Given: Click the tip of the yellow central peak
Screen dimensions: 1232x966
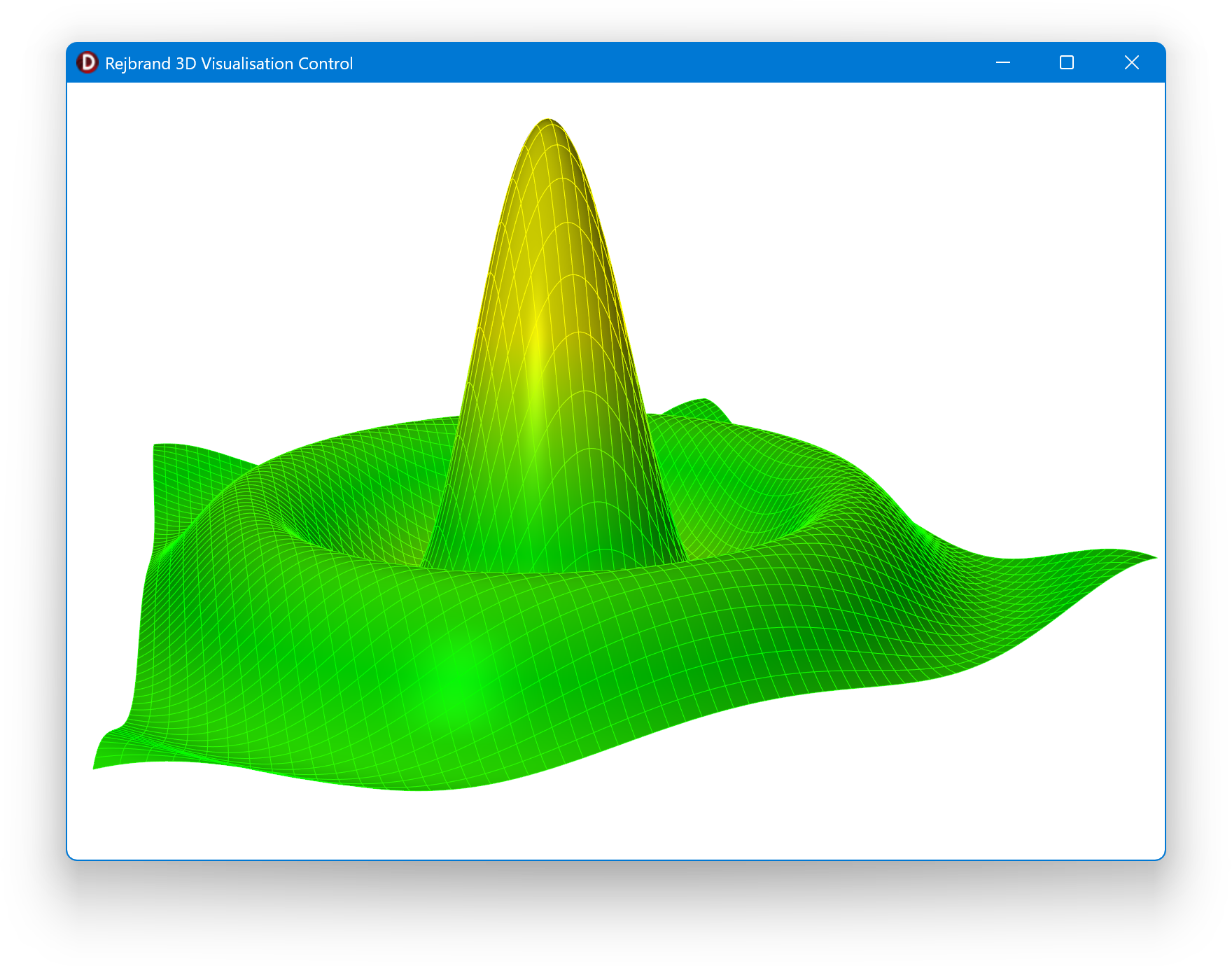Looking at the screenshot, I should click(x=547, y=122).
